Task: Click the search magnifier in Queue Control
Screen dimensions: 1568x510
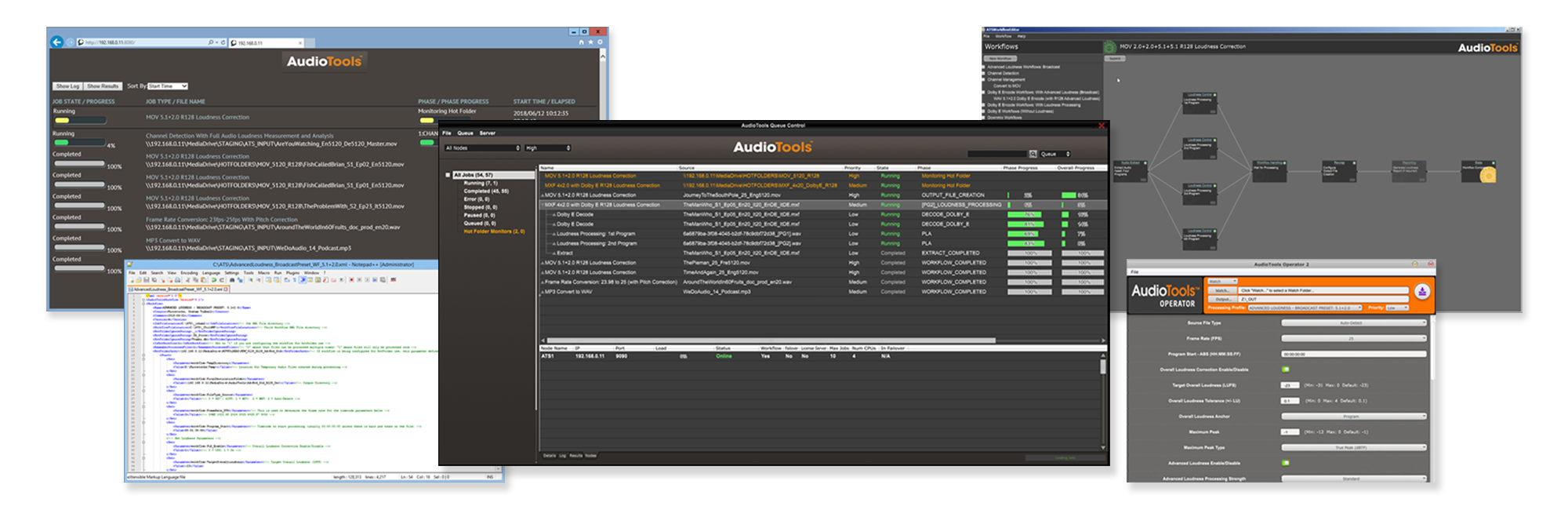Action: tap(1033, 154)
